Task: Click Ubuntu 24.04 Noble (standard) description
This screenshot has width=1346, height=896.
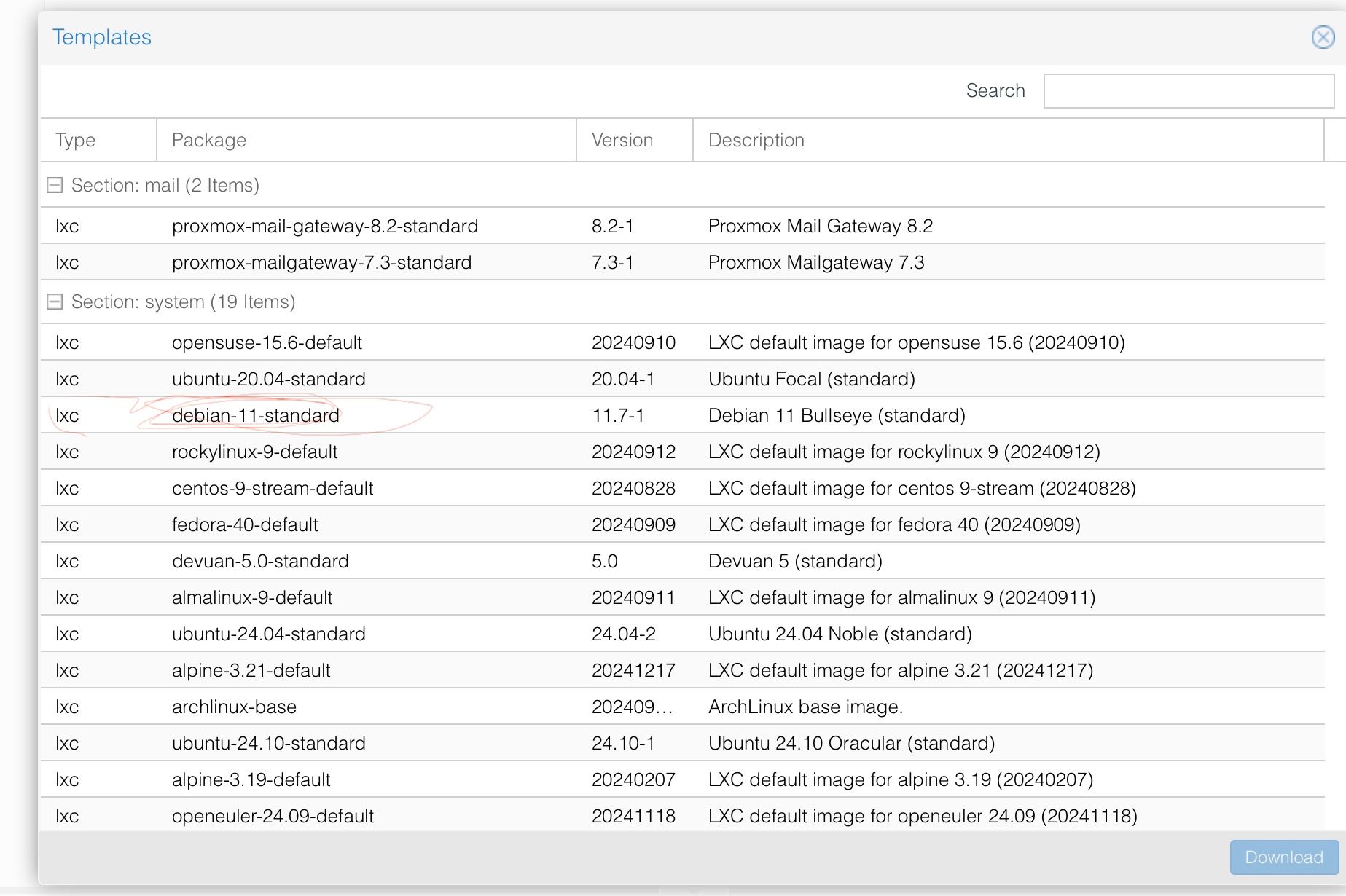Action: tap(840, 634)
